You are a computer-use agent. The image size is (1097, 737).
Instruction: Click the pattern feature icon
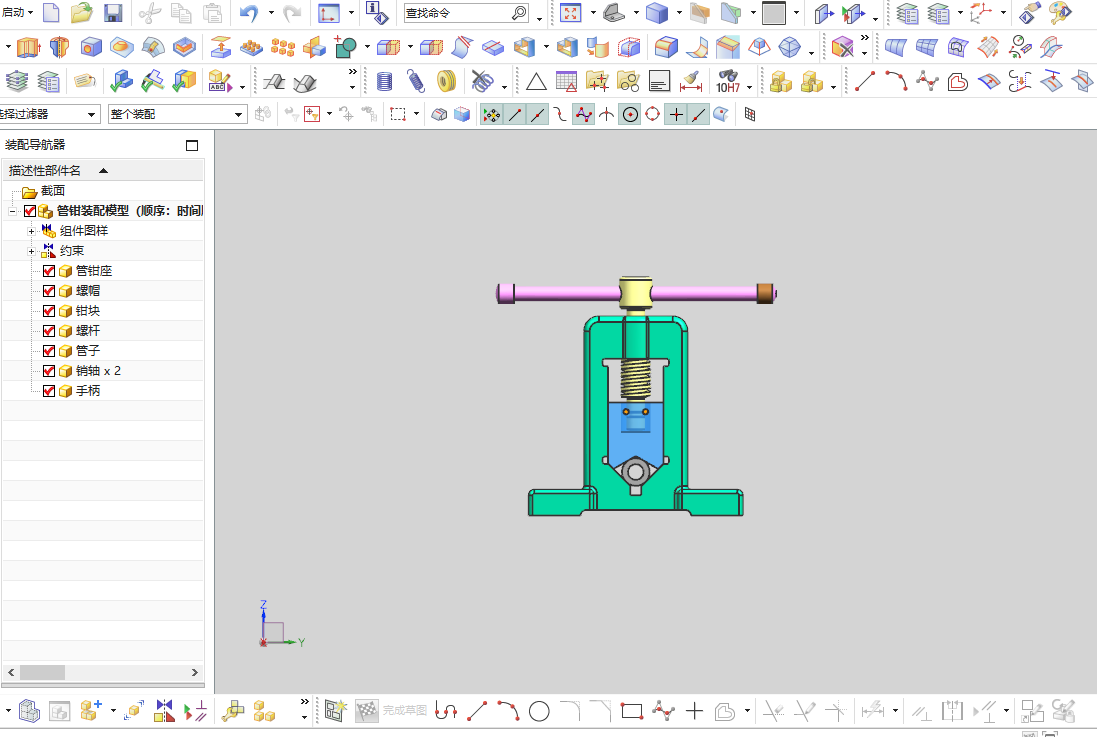point(283,48)
